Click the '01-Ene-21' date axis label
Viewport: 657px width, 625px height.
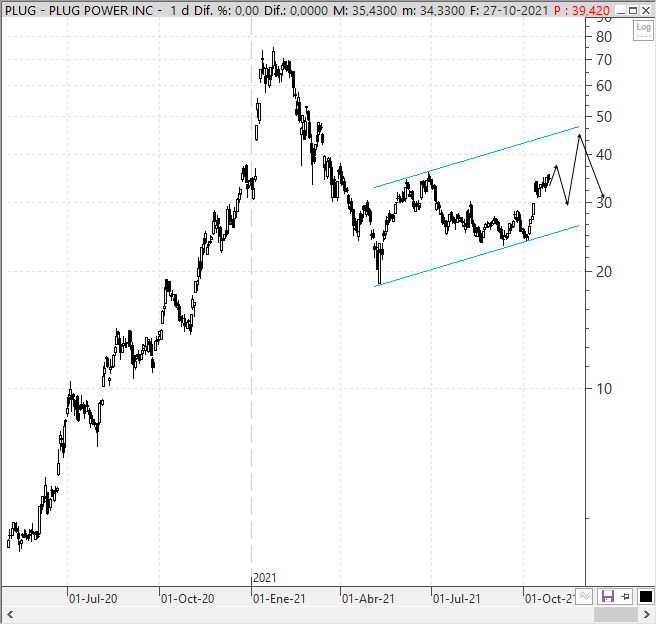279,599
